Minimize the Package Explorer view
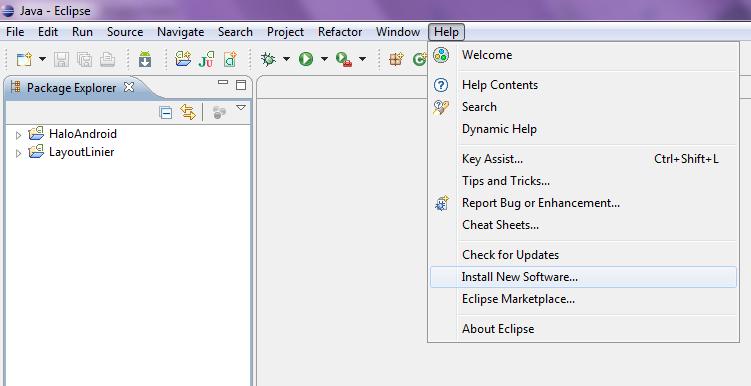Viewport: 751px width, 386px height. (223, 82)
